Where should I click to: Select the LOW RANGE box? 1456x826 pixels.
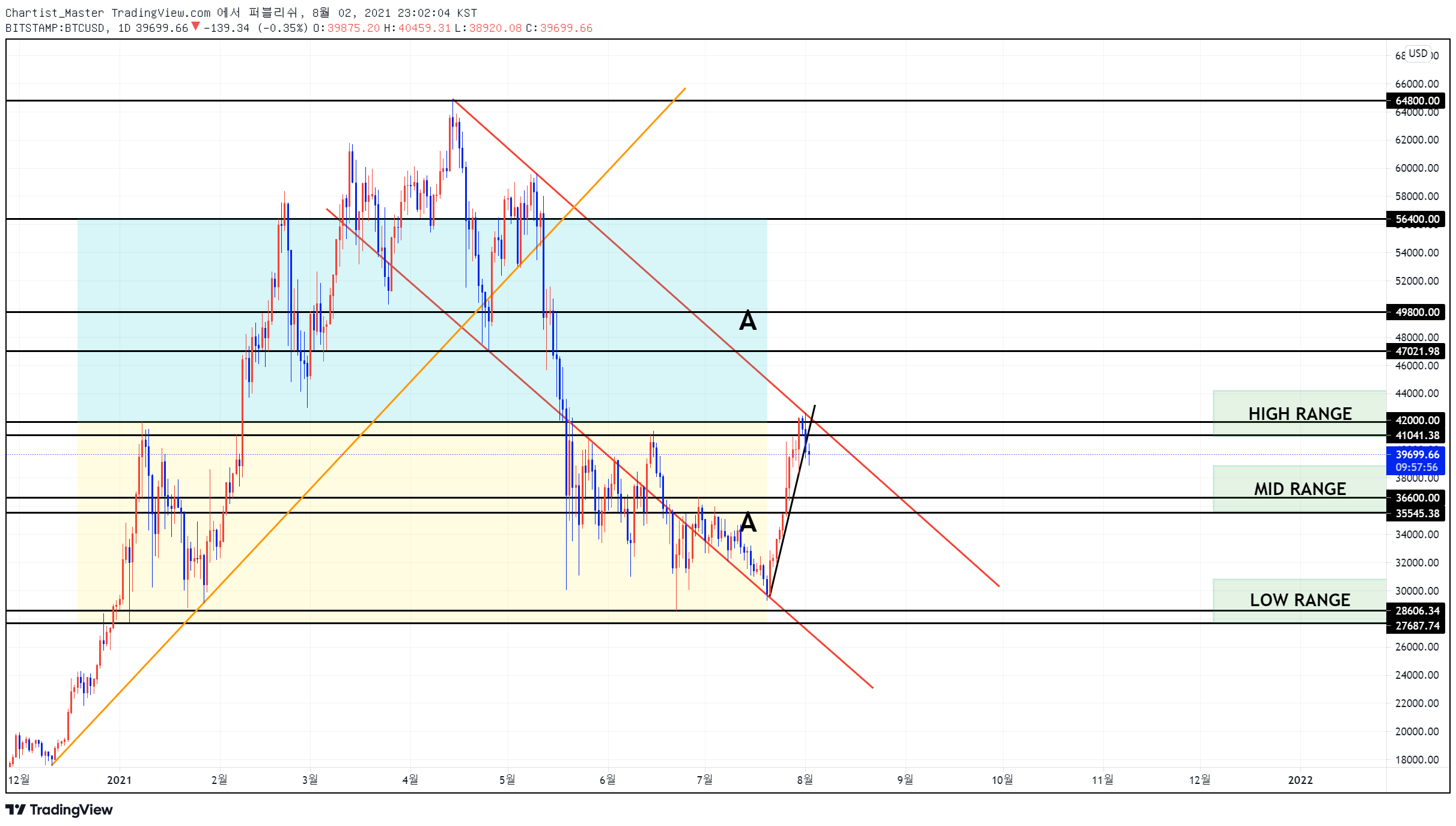1300,600
